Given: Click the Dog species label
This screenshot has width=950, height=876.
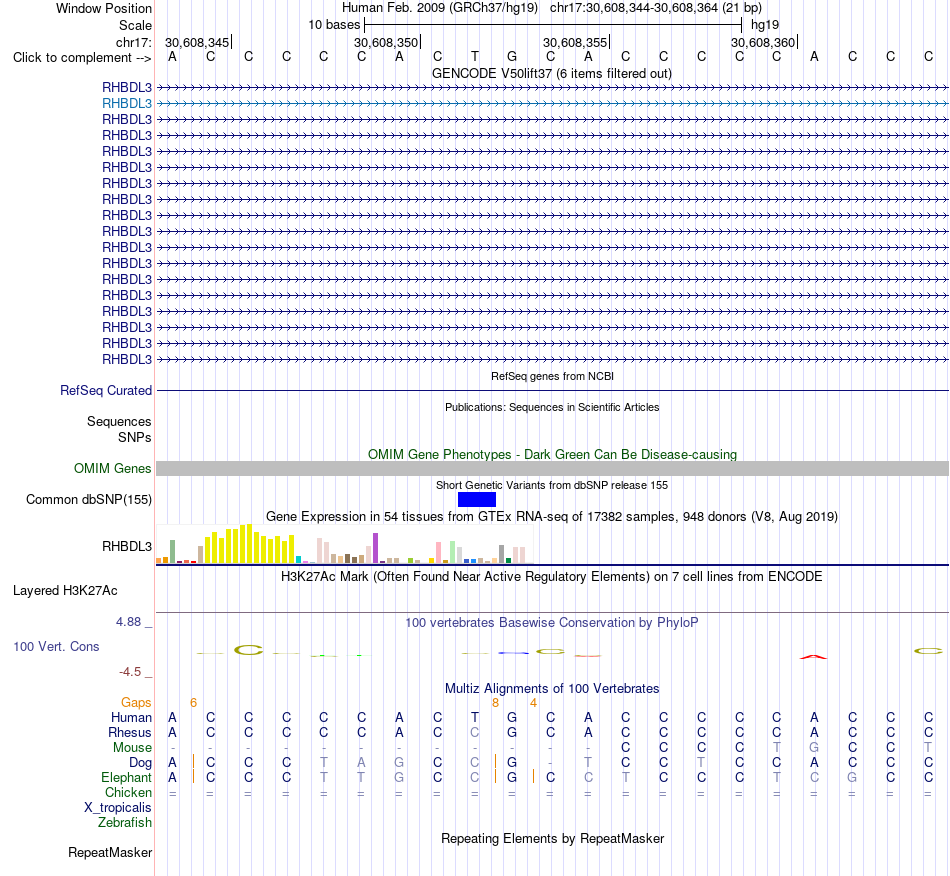Looking at the screenshot, I should coord(140,763).
